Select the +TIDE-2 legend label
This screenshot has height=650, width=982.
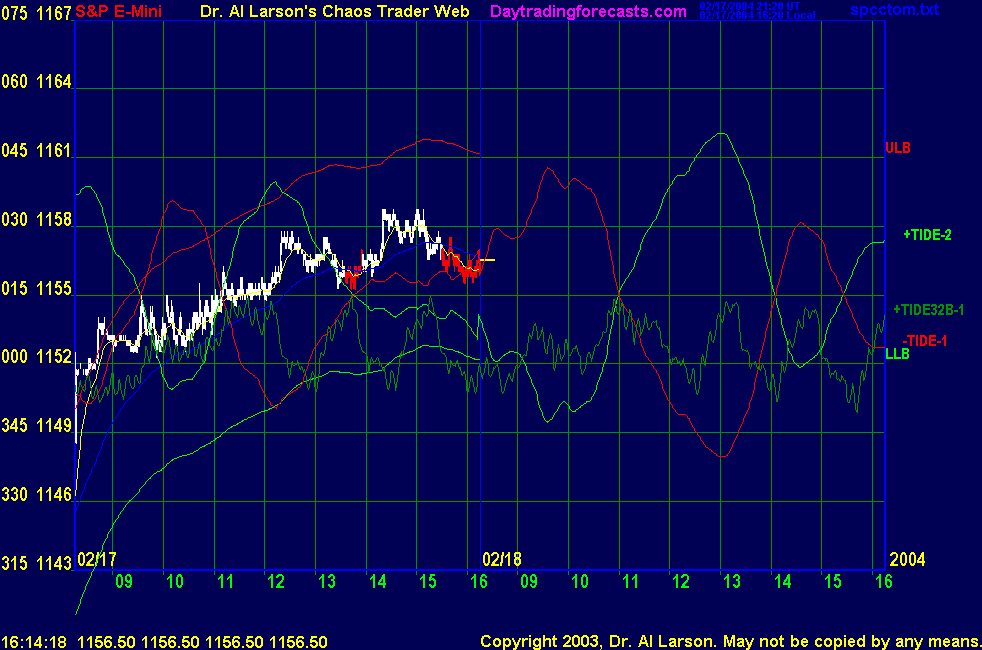927,234
